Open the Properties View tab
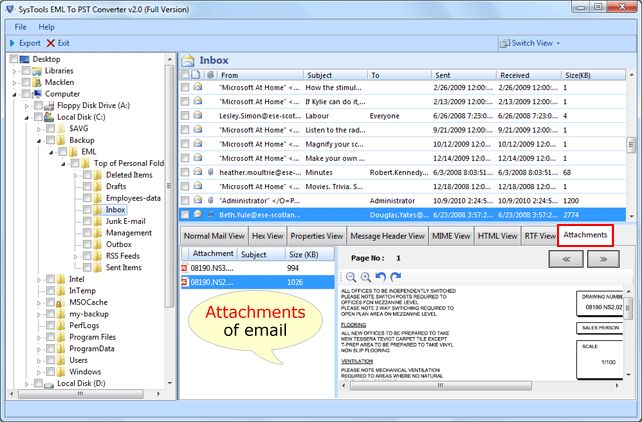Screen dimensions: 642x422 (x=316, y=236)
